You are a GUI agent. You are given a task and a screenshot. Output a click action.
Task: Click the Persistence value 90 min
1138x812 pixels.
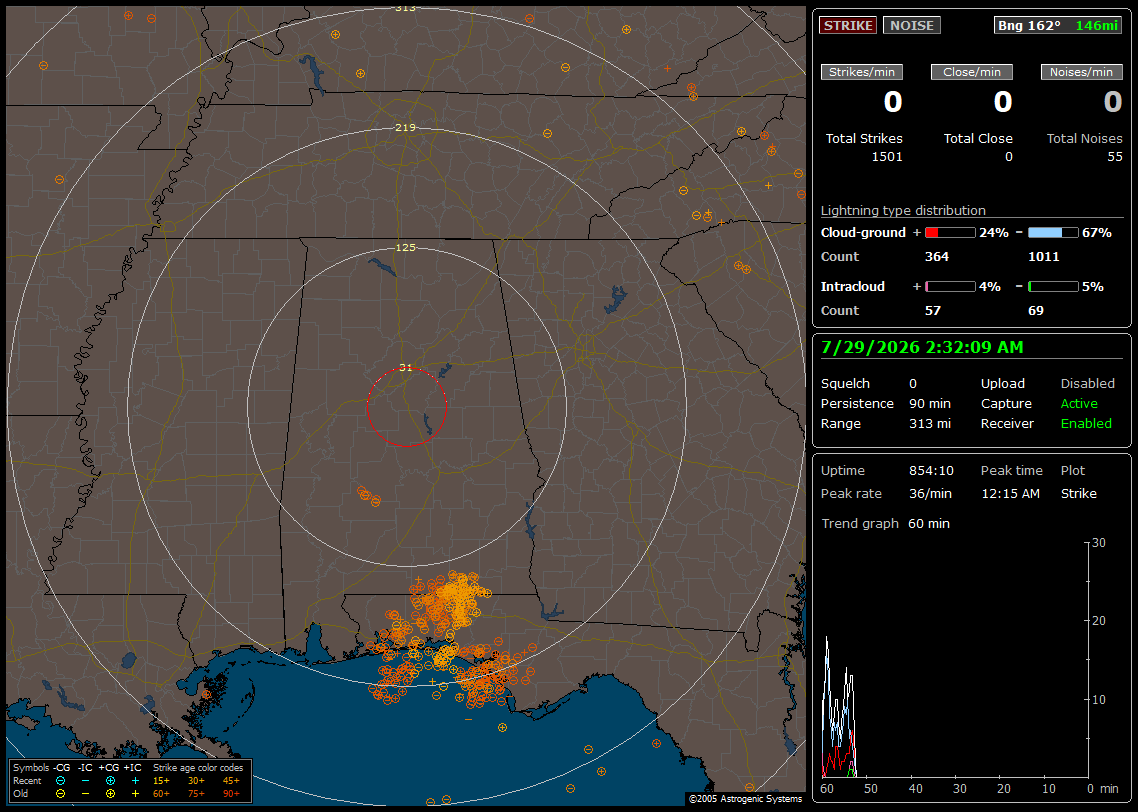pos(930,403)
